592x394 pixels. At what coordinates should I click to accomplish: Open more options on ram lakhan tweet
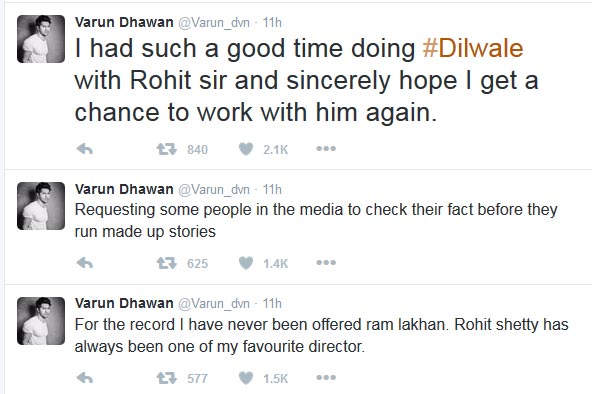[326, 377]
